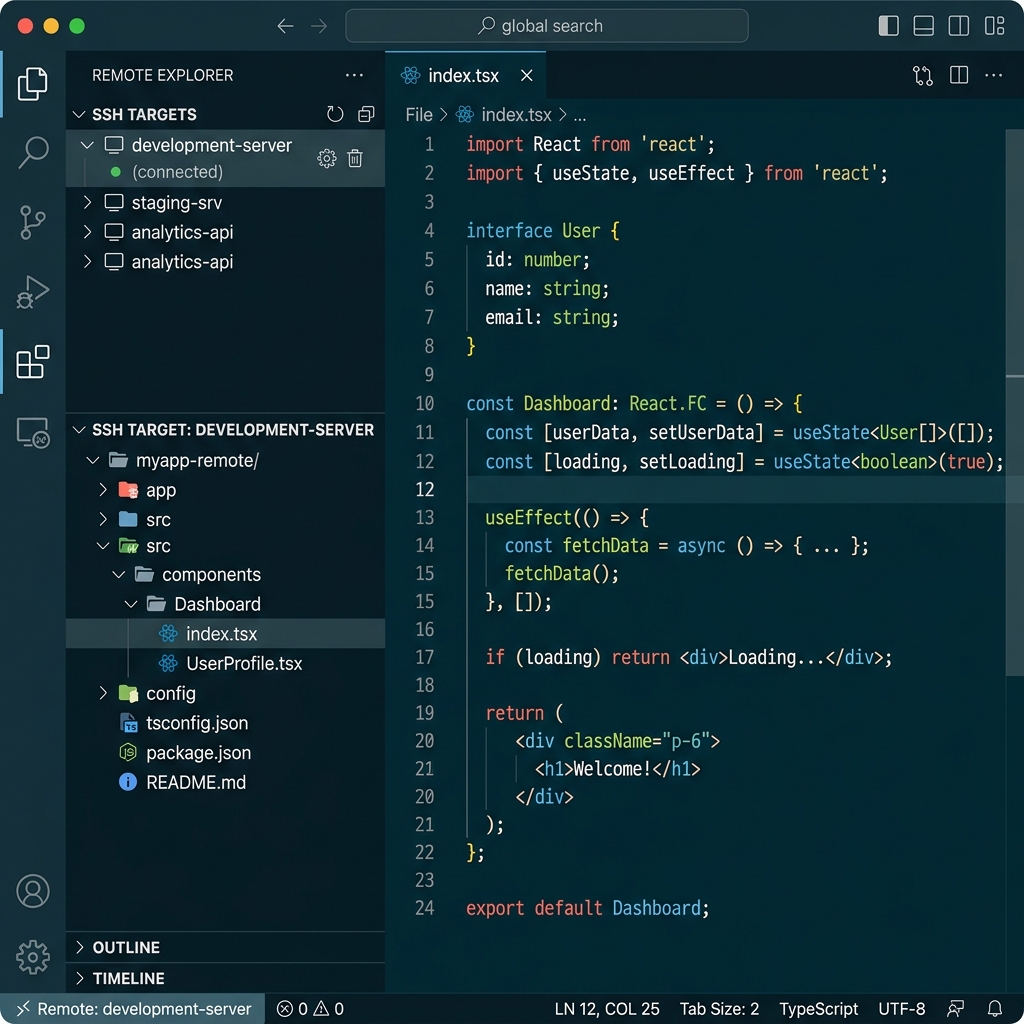The width and height of the screenshot is (1024, 1024).
Task: Refresh the SSH targets list
Action: (334, 114)
